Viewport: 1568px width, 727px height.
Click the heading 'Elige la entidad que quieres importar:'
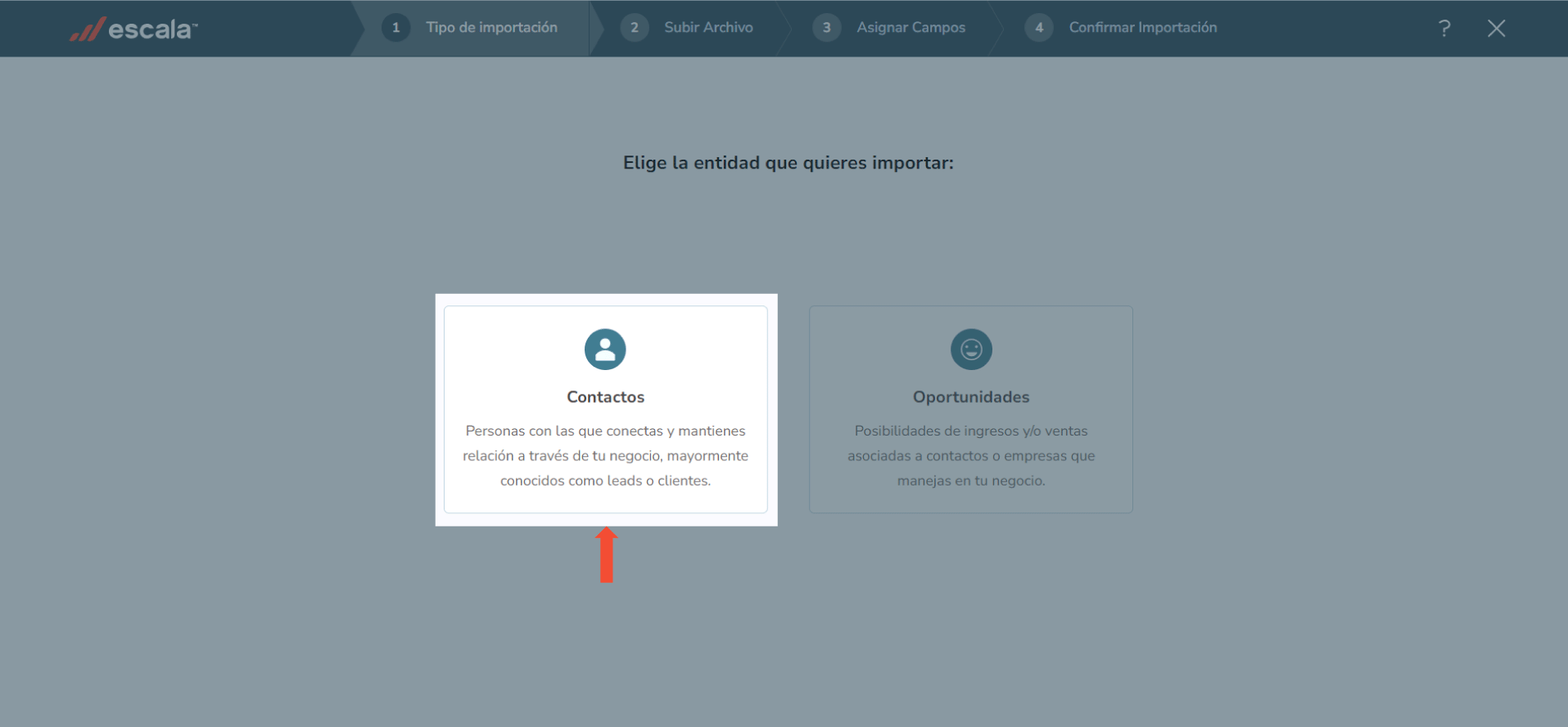click(789, 163)
